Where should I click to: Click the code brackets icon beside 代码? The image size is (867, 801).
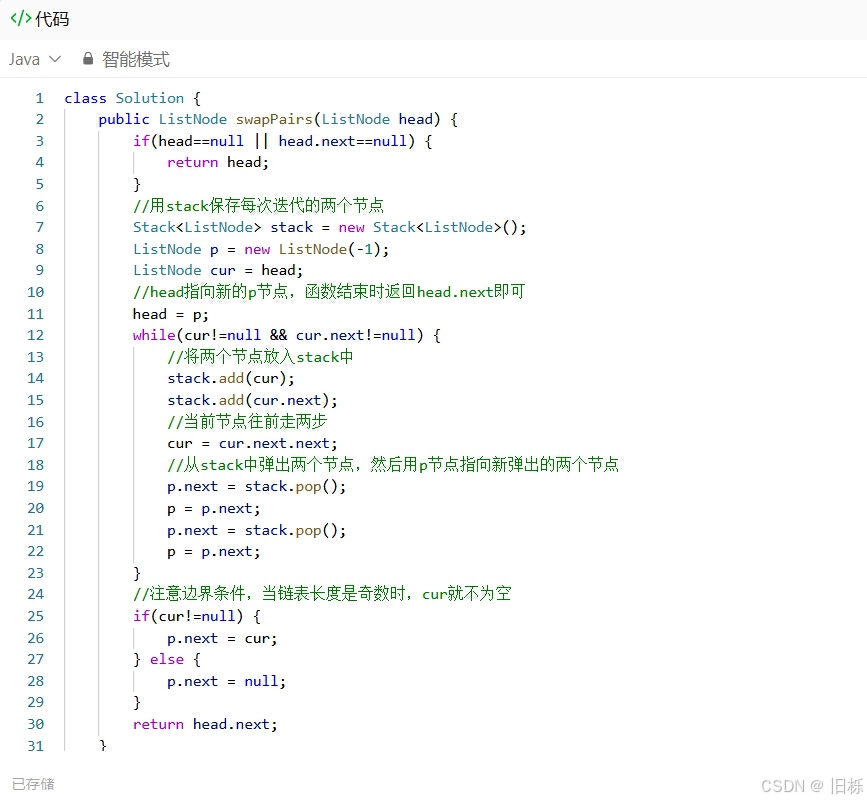coord(21,19)
